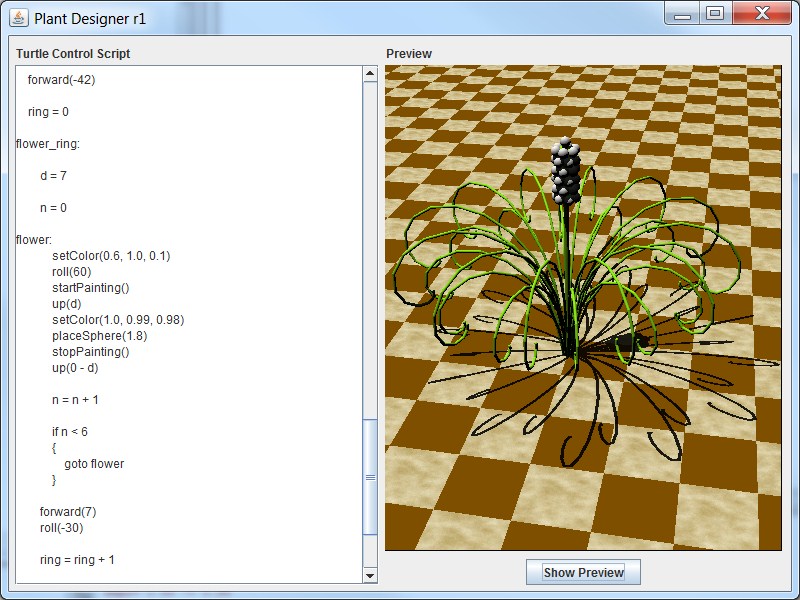Click the label 'flower:'

pyautogui.click(x=34, y=240)
